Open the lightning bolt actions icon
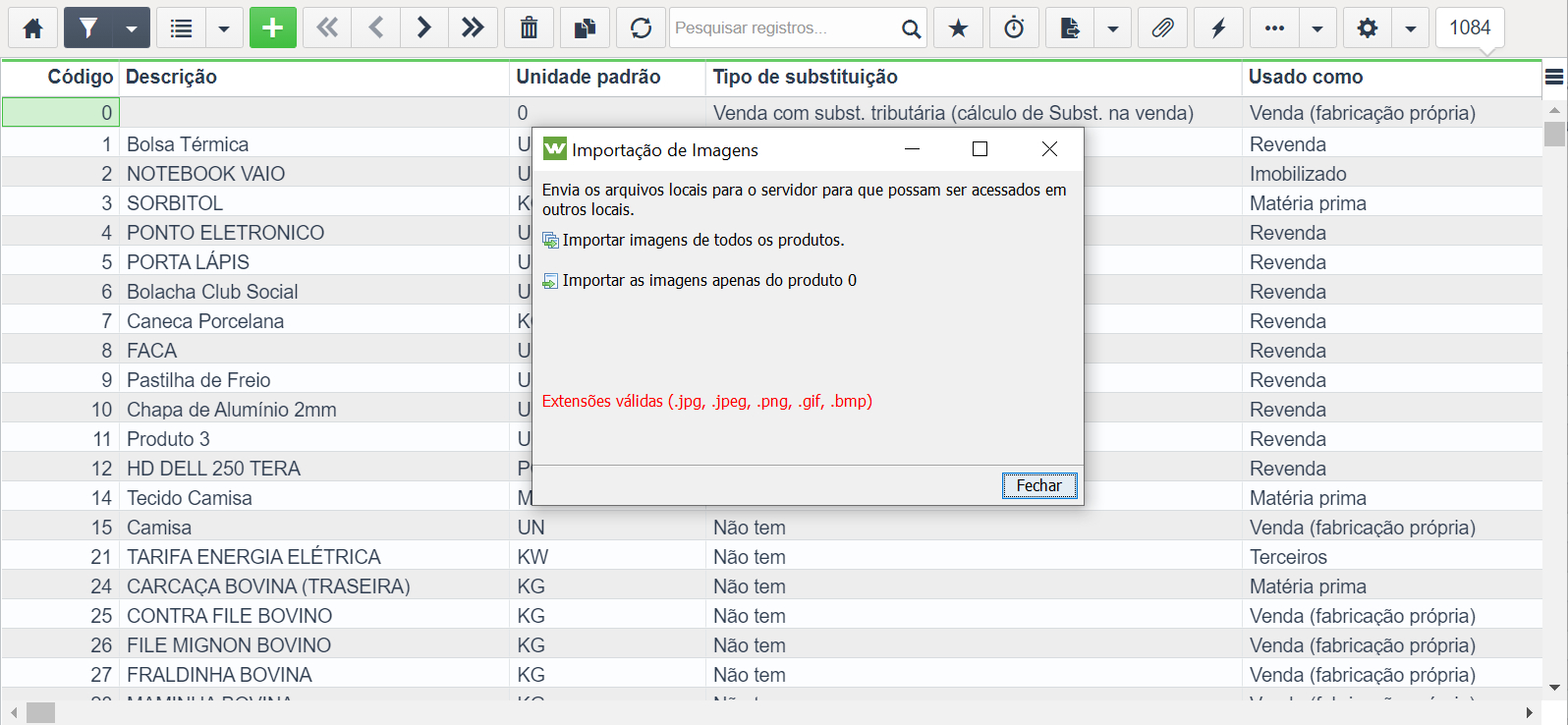This screenshot has height=725, width=1568. pyautogui.click(x=1218, y=28)
